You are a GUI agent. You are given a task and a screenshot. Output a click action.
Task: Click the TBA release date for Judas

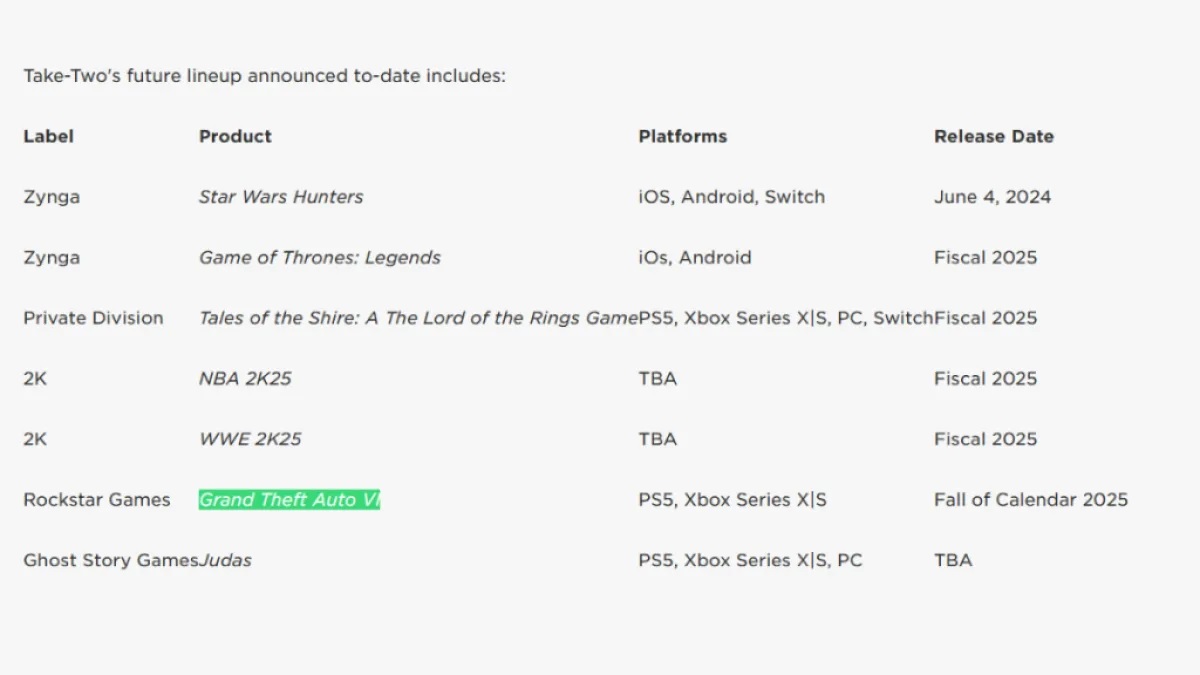pos(953,560)
